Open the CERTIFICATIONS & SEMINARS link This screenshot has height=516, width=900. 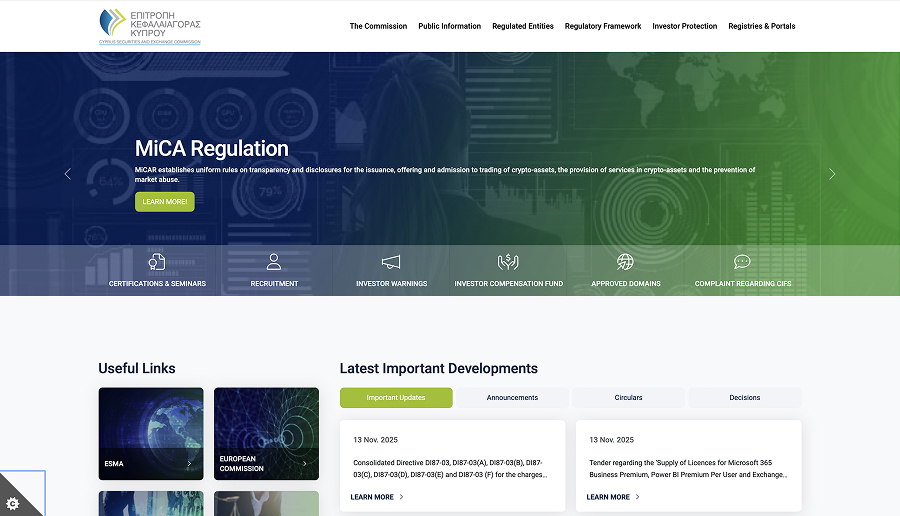coord(157,284)
